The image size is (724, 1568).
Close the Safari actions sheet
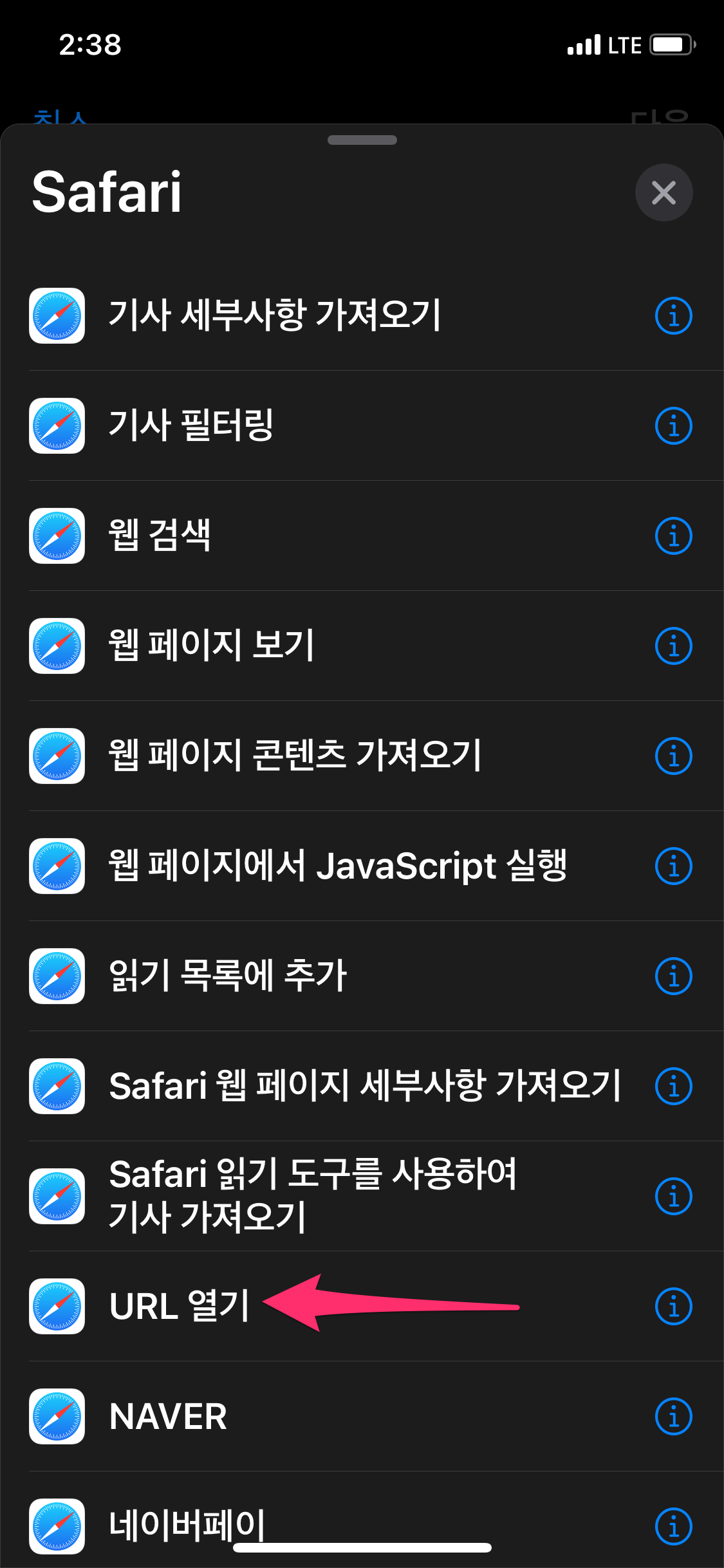tap(664, 192)
